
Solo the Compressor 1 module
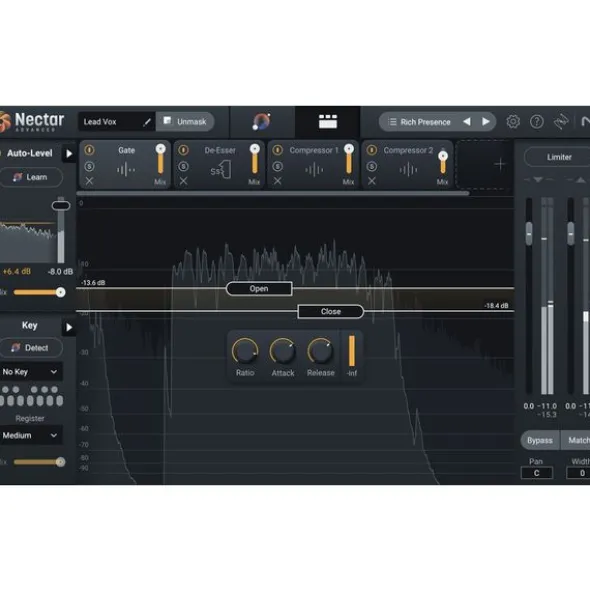277,166
